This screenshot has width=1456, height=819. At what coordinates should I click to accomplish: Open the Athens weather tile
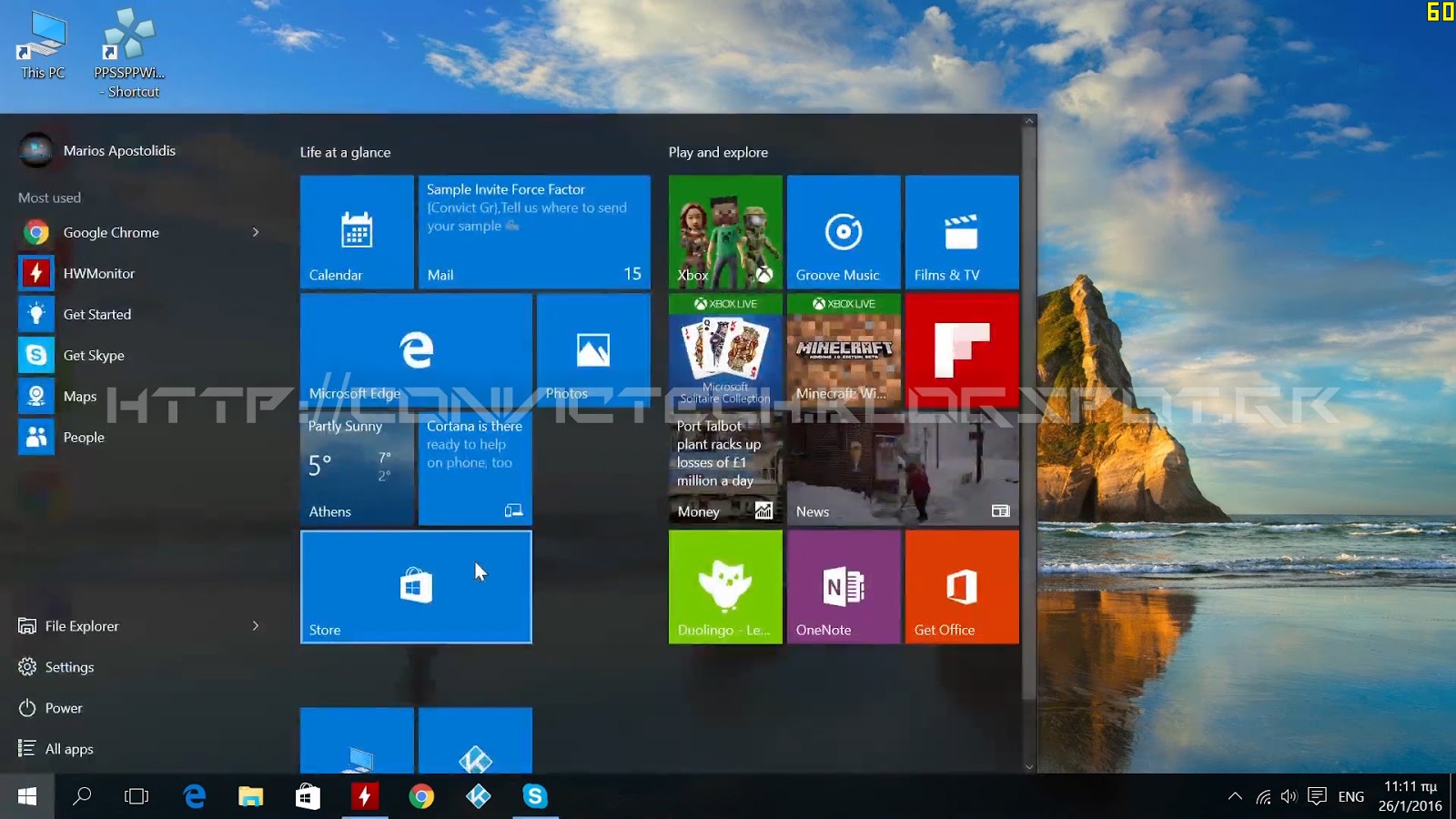[x=357, y=469]
